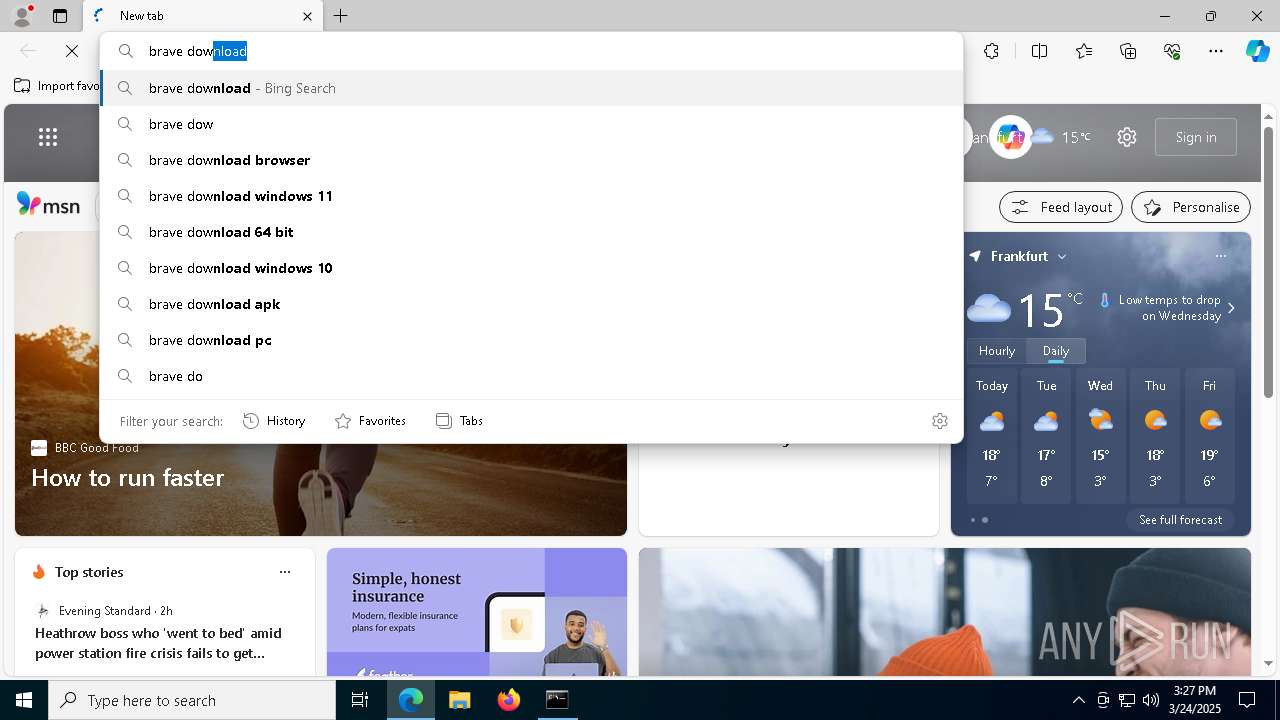Screen dimensions: 1280x720
Task: Open Top stories more options ellipsis
Action: coord(285,572)
